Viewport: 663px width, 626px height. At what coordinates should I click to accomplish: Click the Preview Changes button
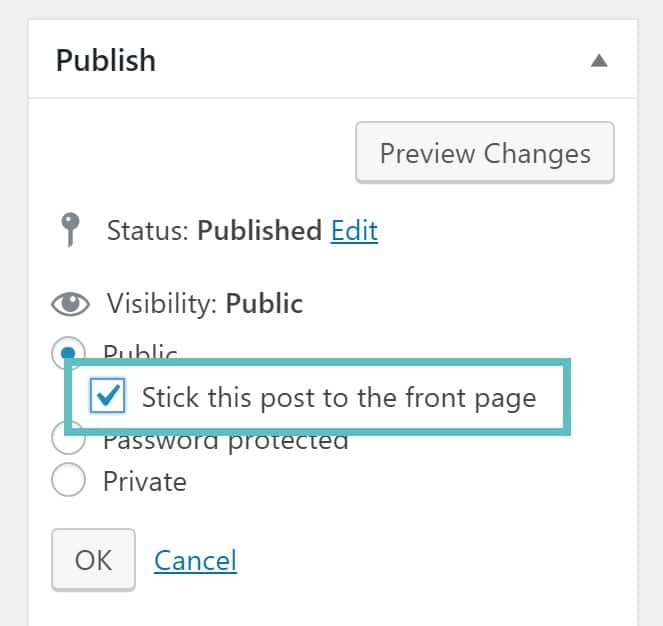tap(485, 154)
